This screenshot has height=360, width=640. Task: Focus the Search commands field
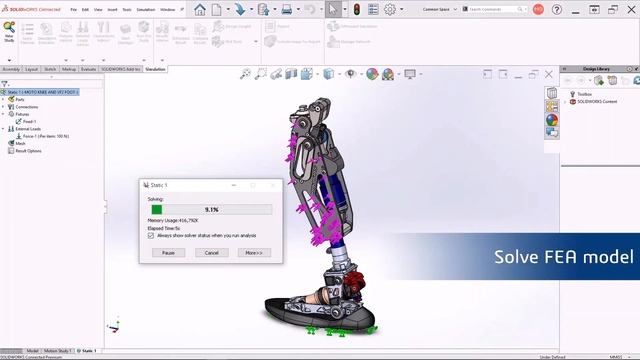(493, 9)
